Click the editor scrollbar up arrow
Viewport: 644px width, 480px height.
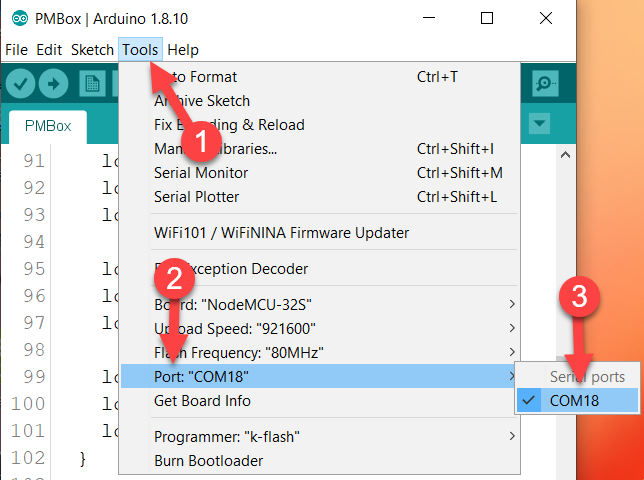click(x=566, y=155)
